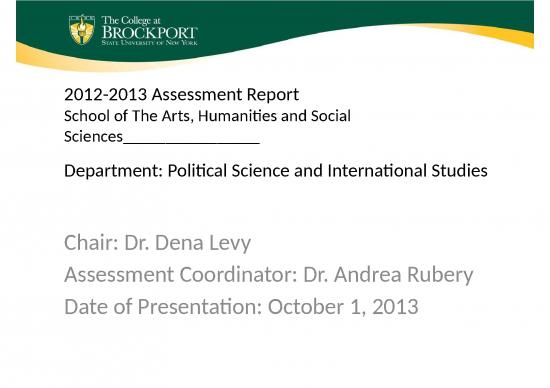550x388 pixels.
Task: Select the '2012-2013 Assessment Report' title line
Action: [x=181, y=94]
